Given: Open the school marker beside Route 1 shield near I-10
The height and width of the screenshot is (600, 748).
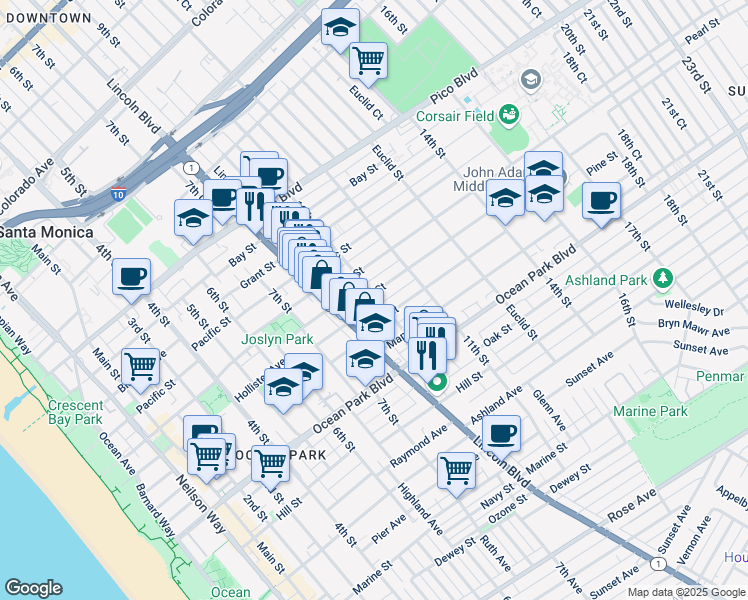Looking at the screenshot, I should (193, 219).
